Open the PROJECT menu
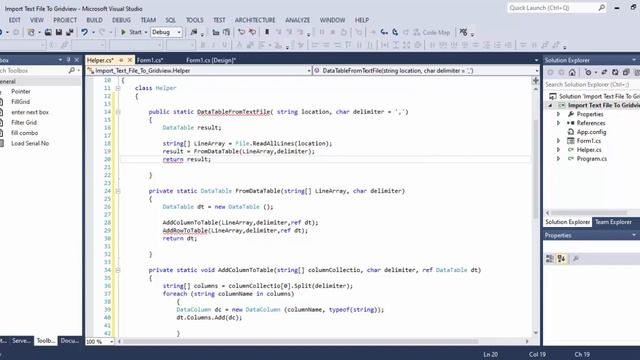Screen dimensions: 640x360 point(65,20)
